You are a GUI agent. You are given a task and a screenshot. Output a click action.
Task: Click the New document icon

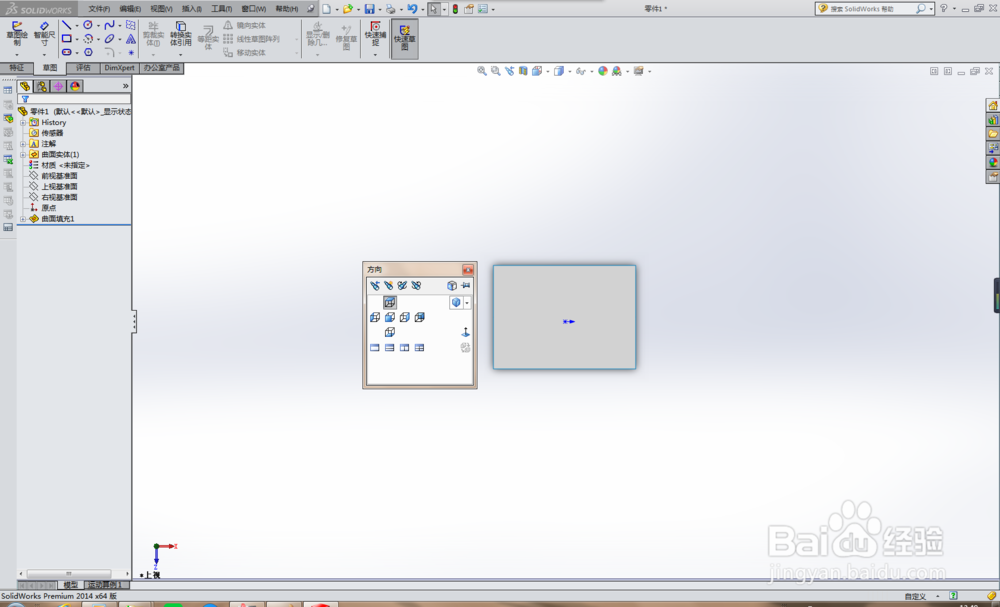[x=327, y=9]
